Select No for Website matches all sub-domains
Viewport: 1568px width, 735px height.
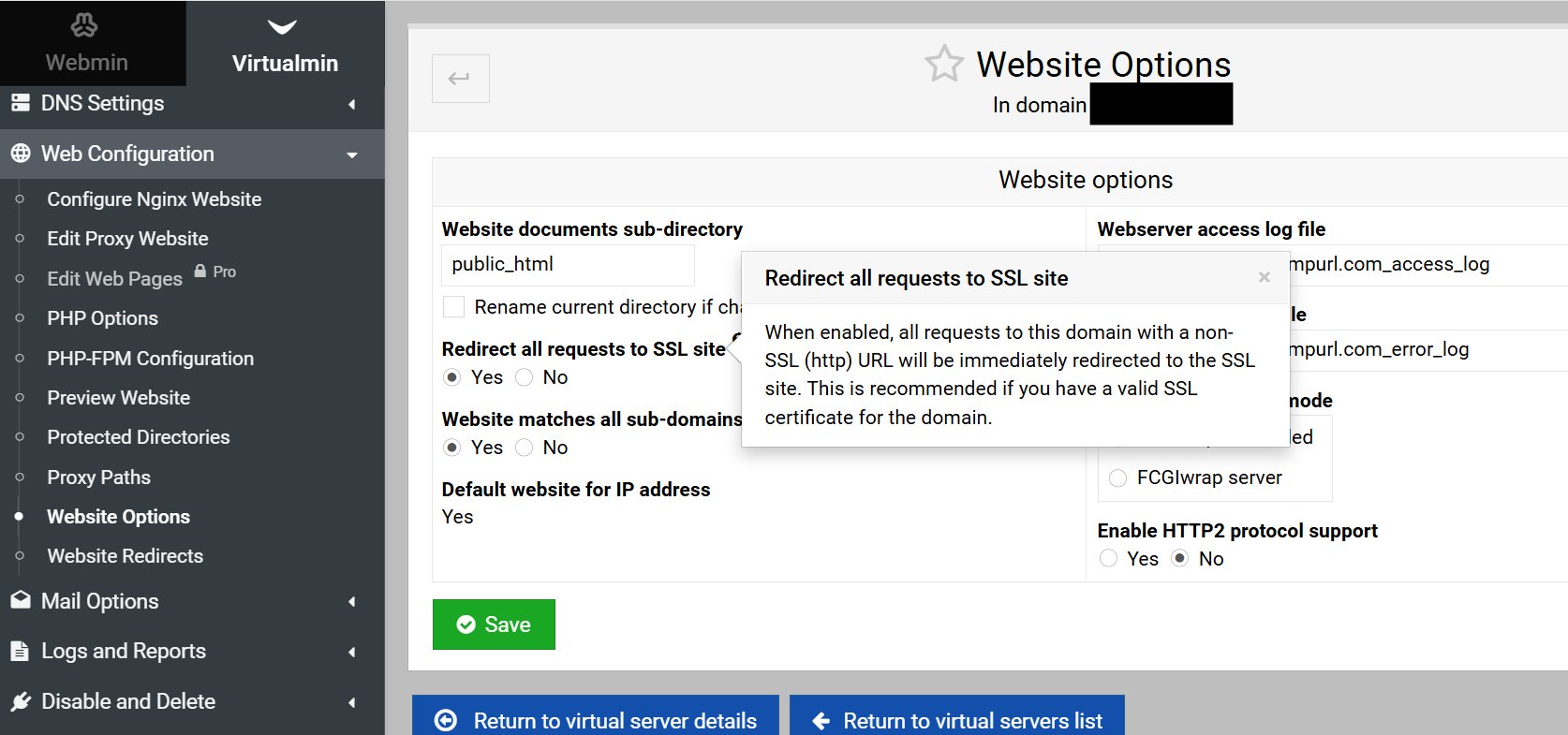[525, 448]
